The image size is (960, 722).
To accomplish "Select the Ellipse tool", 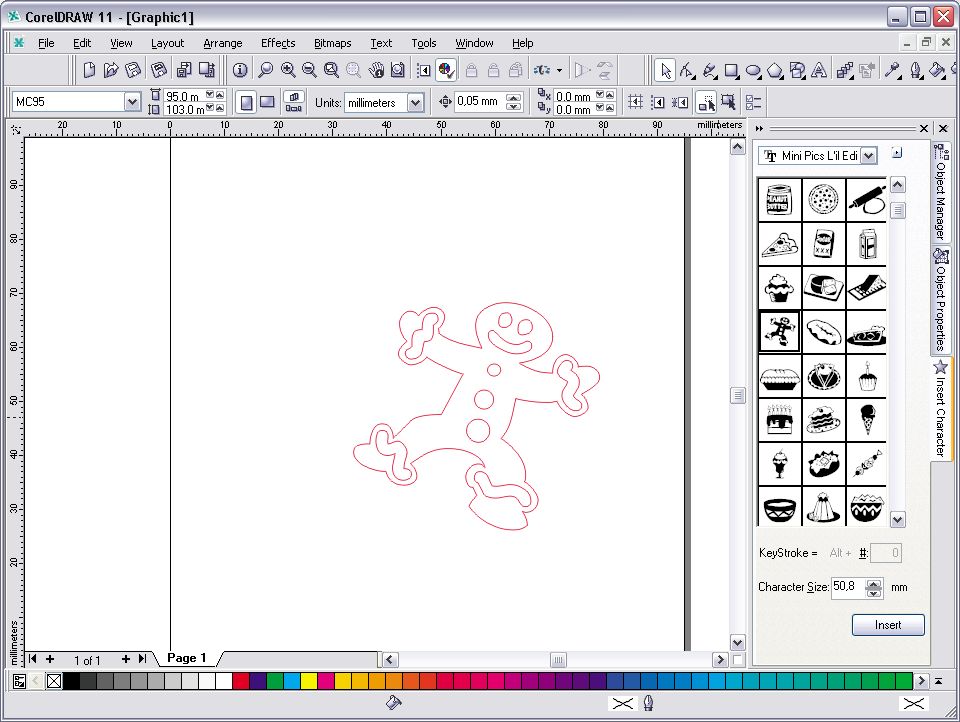I will (754, 70).
